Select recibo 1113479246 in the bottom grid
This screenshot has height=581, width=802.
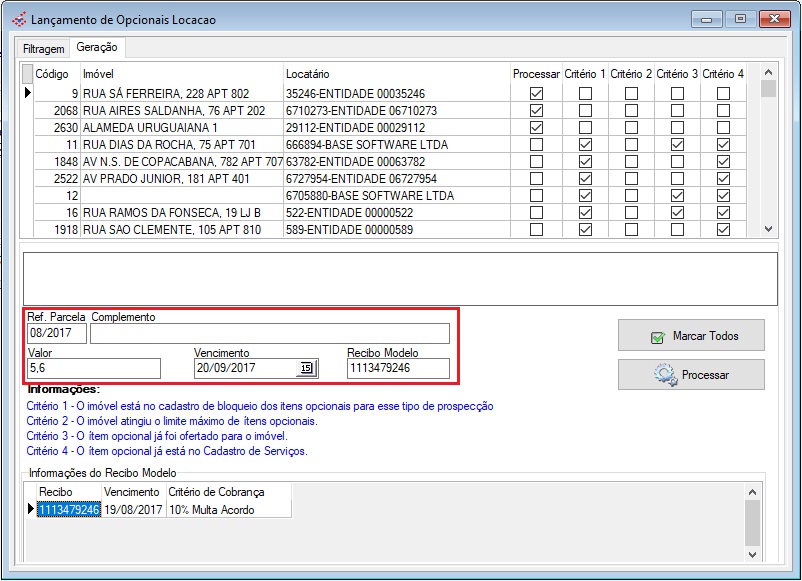click(69, 510)
